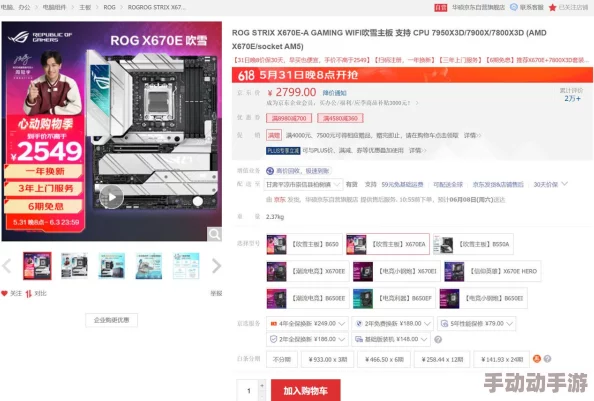The height and width of the screenshot is (401, 594).
Task: Open the delivery address dropdown
Action: click(x=303, y=184)
